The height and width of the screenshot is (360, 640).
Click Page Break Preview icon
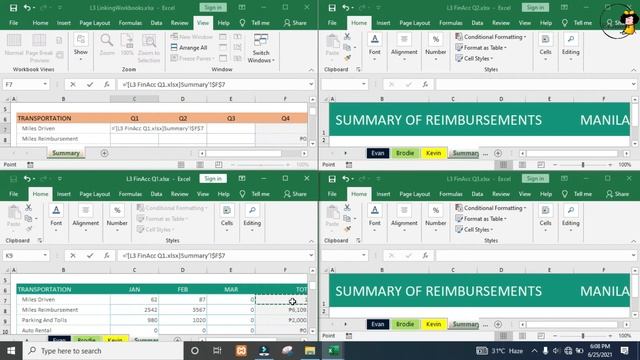(39, 48)
